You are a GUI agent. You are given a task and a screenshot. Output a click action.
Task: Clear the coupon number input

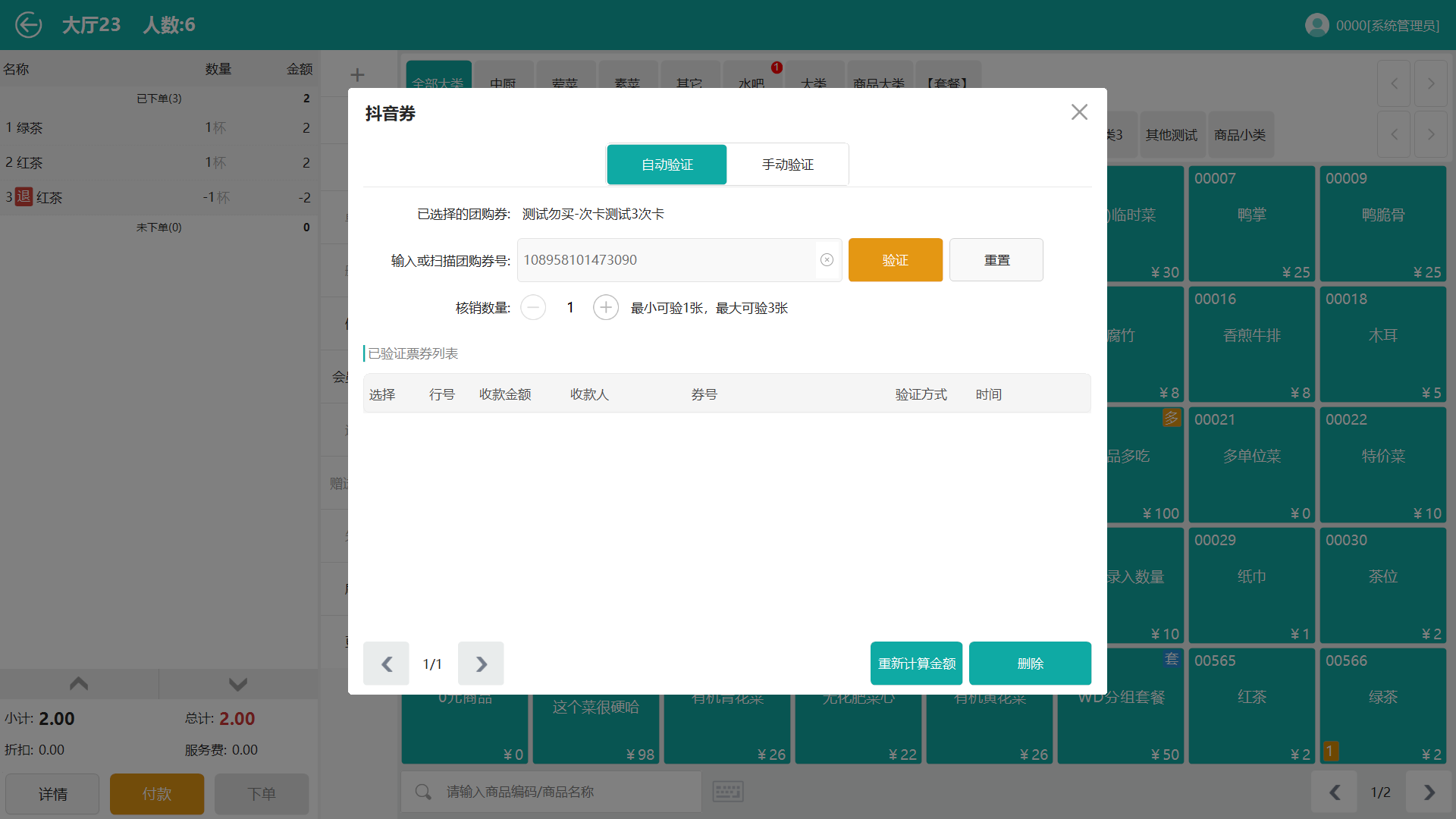(827, 260)
